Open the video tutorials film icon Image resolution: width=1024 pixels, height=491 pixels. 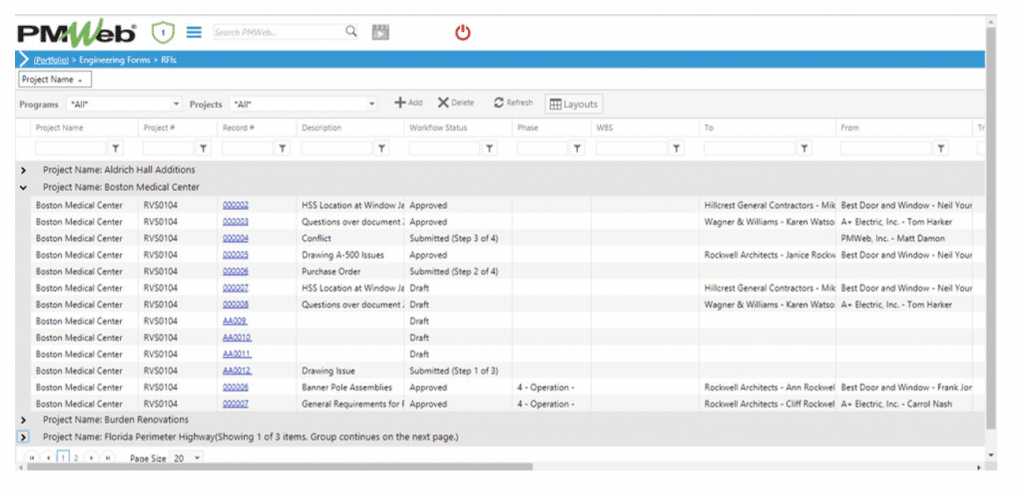click(381, 32)
